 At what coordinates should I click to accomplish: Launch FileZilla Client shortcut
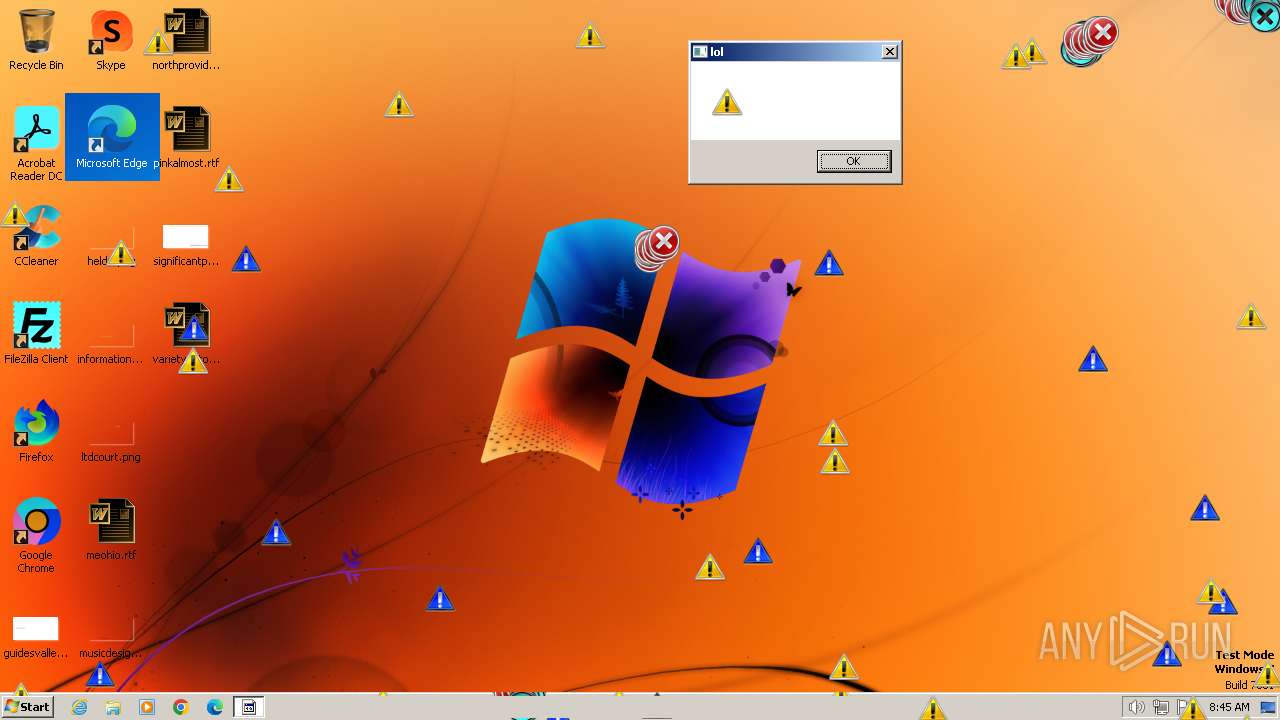click(x=36, y=333)
